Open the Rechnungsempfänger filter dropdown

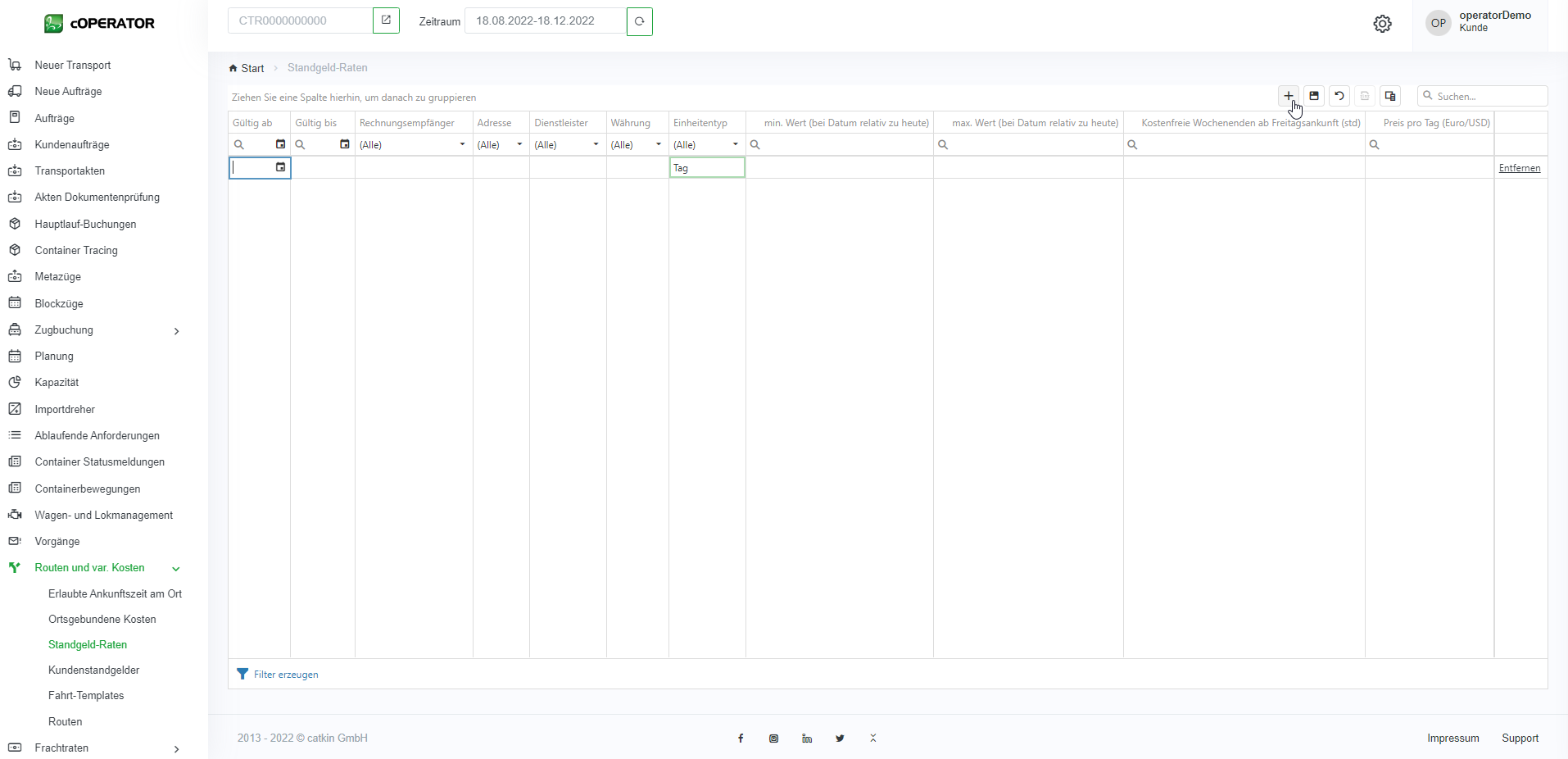pyautogui.click(x=462, y=145)
